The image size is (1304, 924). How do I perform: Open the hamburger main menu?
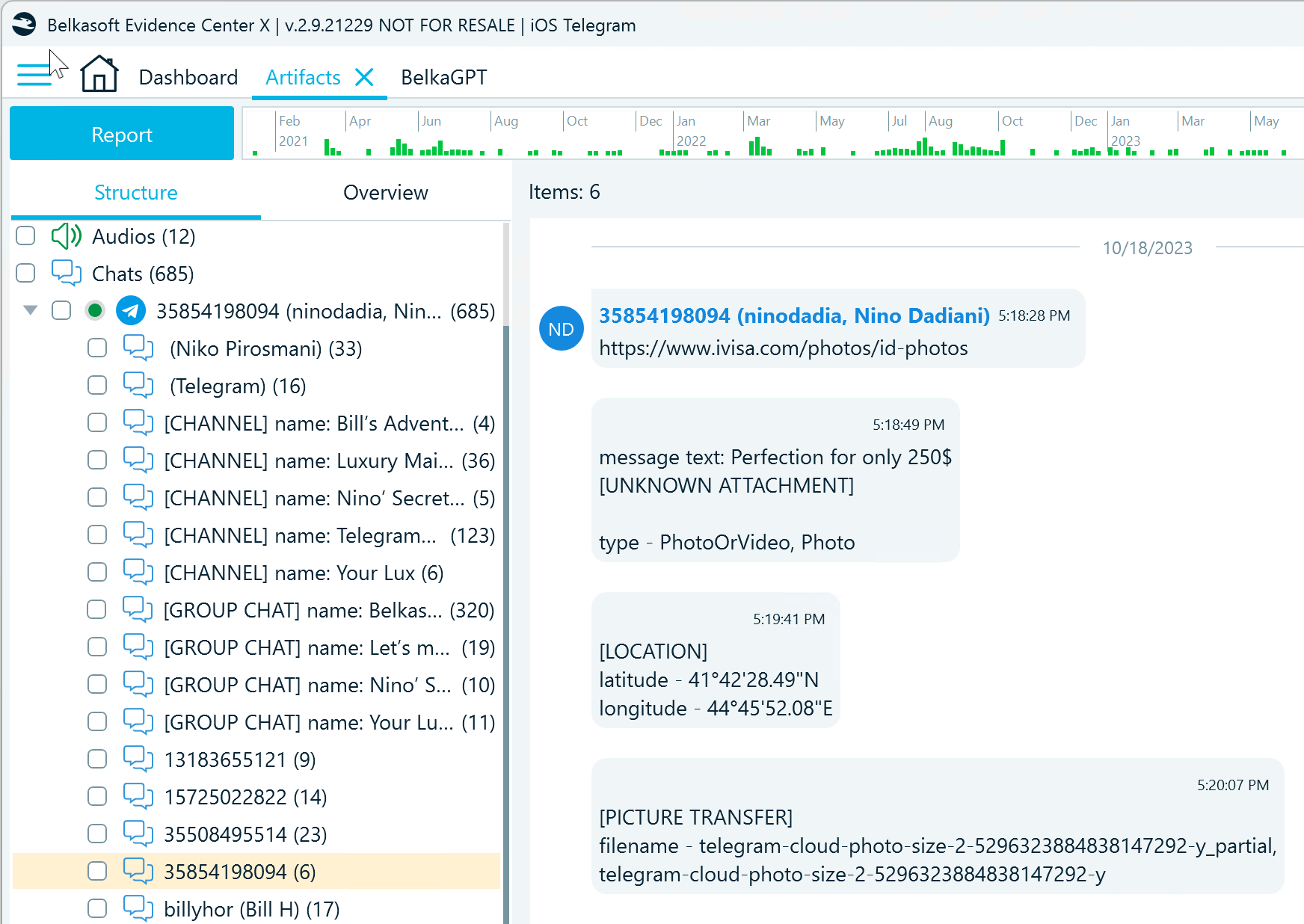[34, 75]
